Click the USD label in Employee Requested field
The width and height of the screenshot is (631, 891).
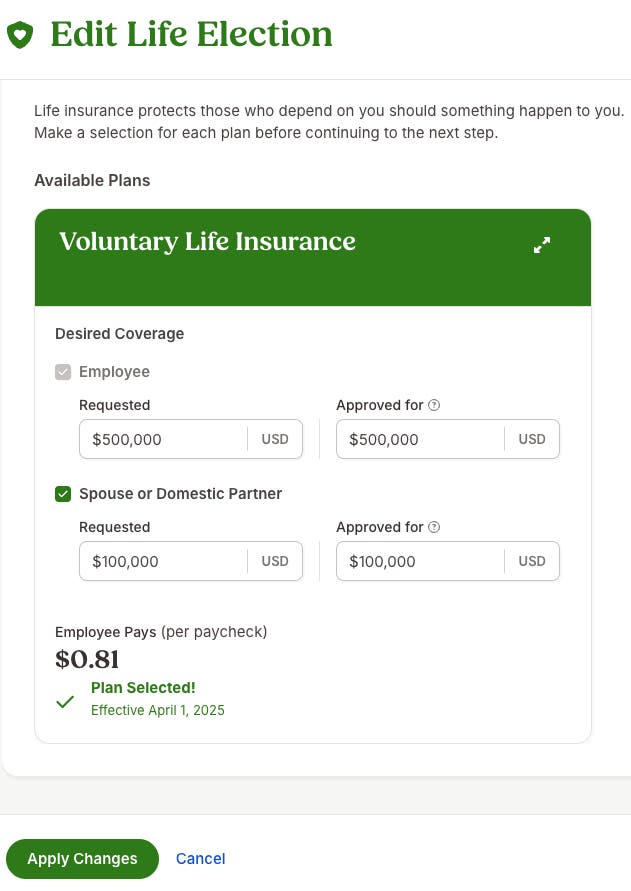275,439
